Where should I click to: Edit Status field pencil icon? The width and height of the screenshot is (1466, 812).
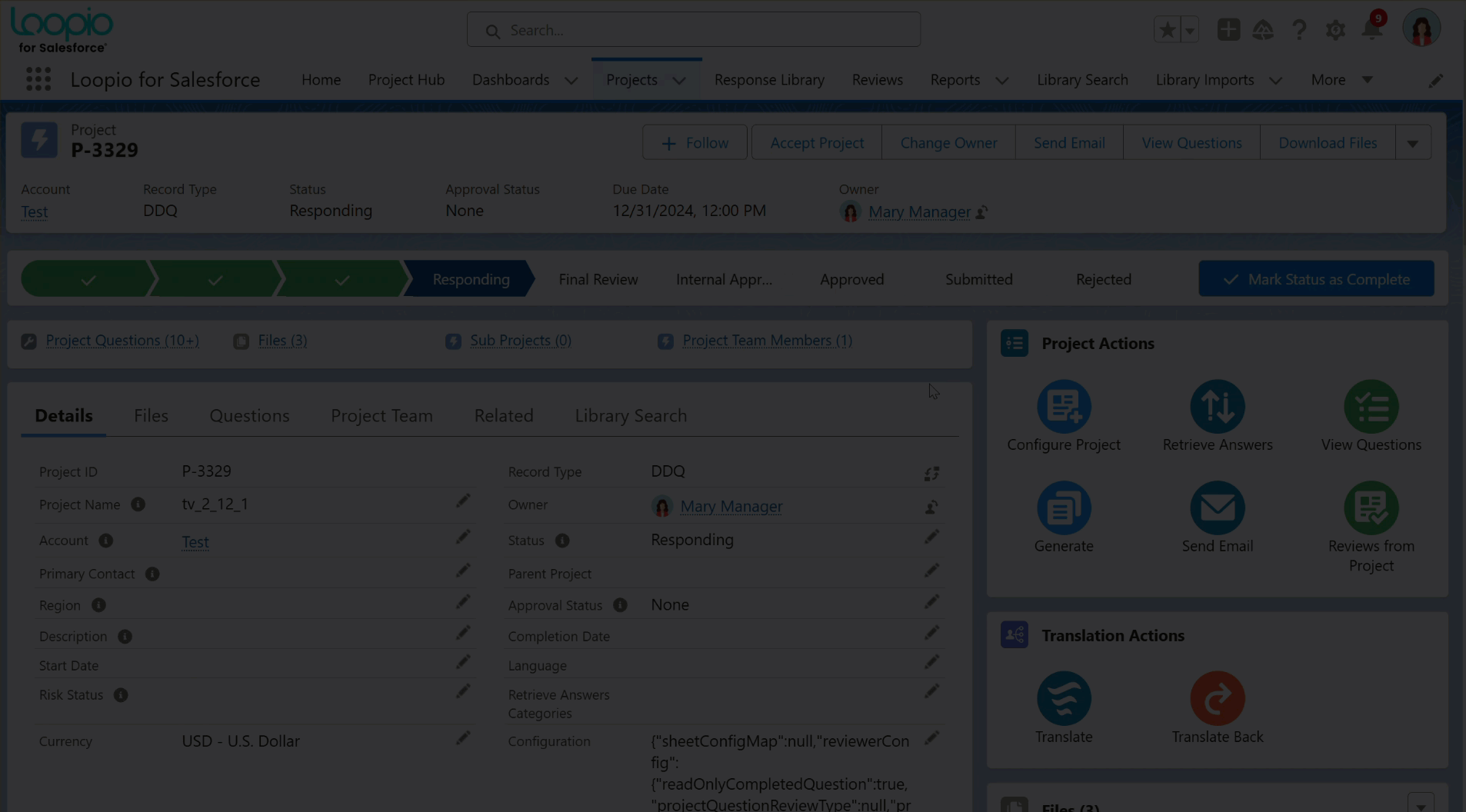(x=931, y=537)
